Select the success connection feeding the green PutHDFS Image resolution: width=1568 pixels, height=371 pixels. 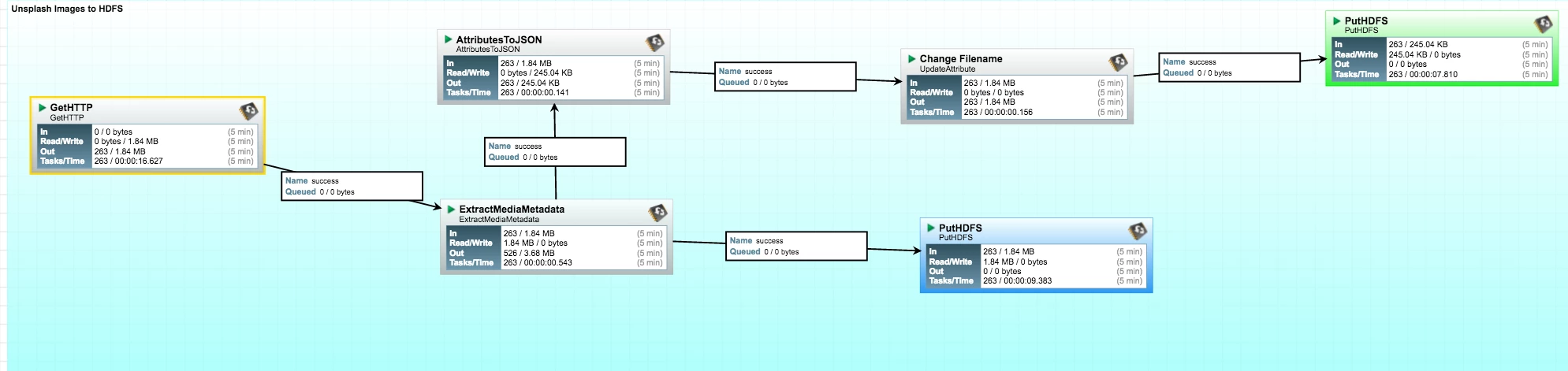click(1230, 67)
